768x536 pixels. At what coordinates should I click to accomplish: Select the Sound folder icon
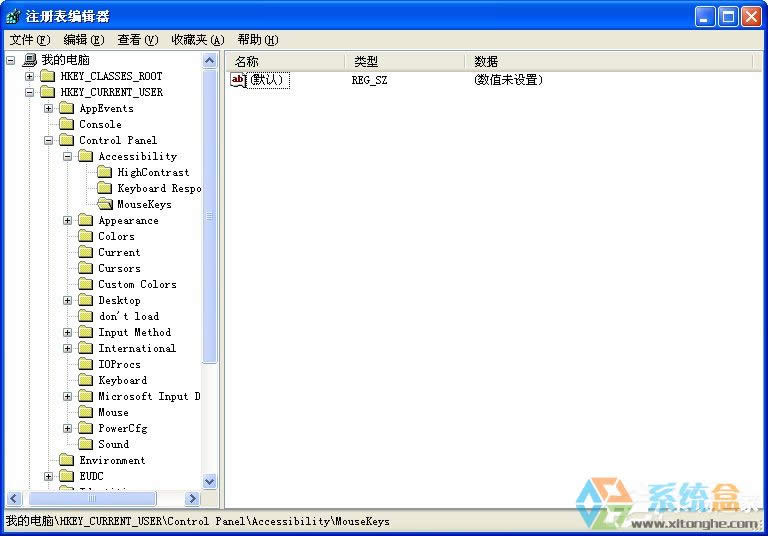[x=86, y=444]
